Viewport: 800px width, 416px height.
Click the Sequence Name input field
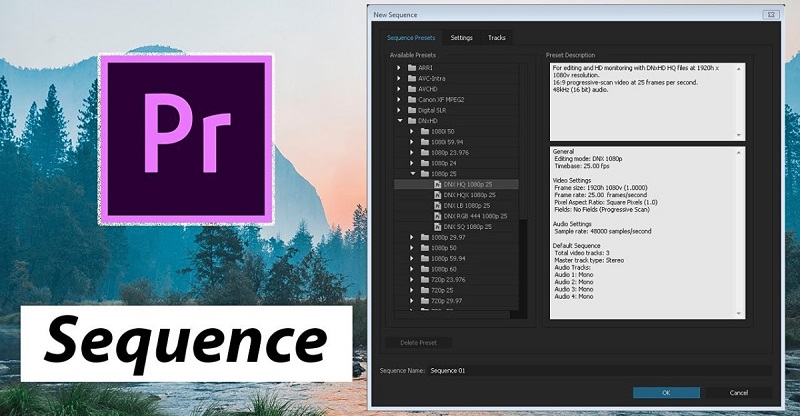(600, 371)
